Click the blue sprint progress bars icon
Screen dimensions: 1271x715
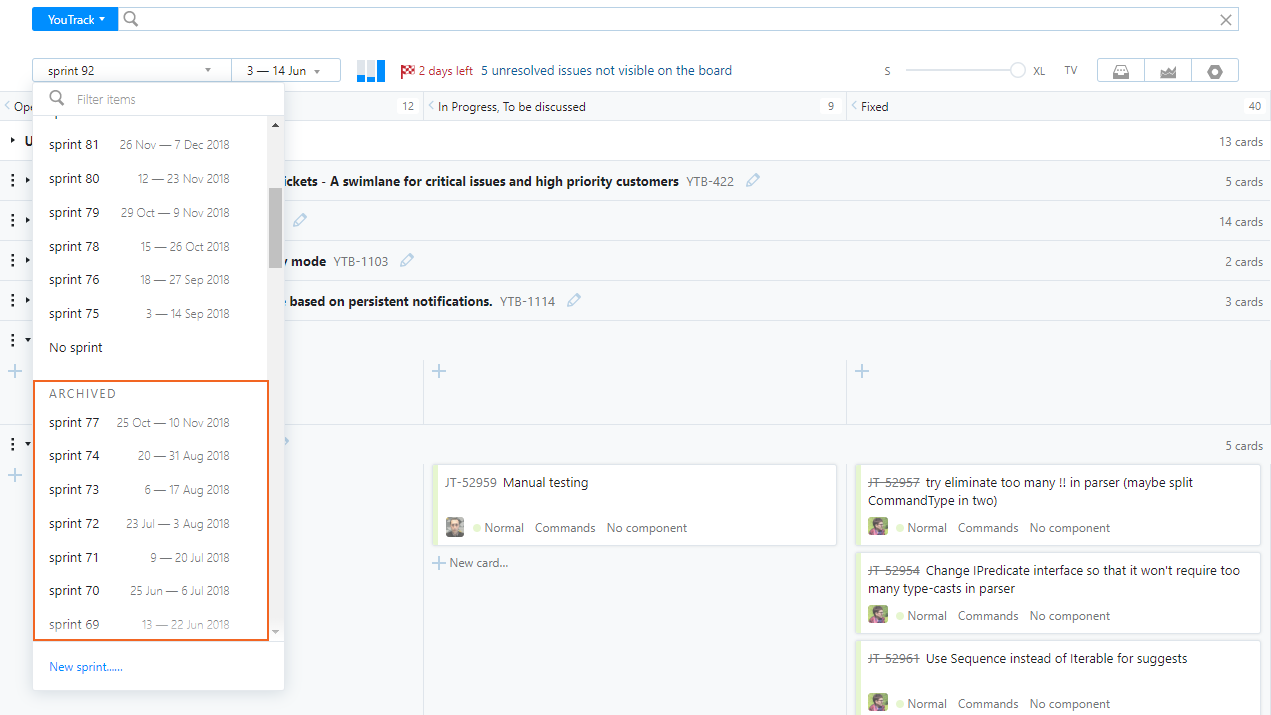(x=371, y=70)
